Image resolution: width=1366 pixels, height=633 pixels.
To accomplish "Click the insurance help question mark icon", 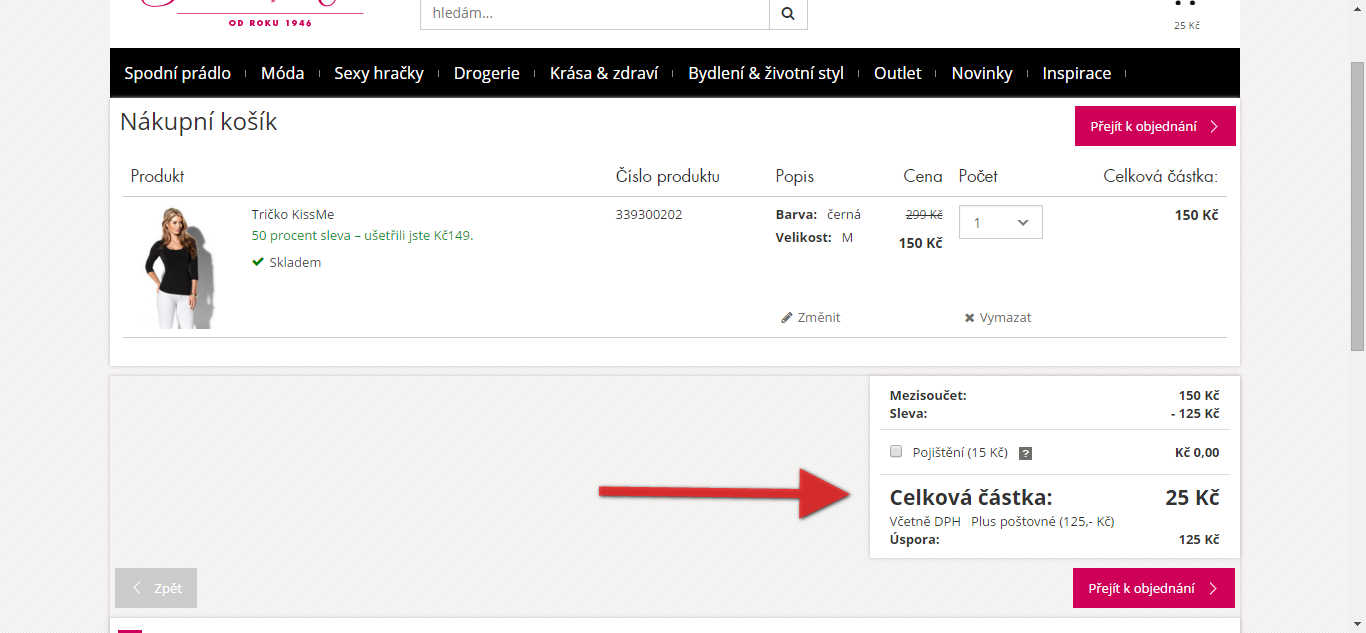I will click(x=1025, y=453).
